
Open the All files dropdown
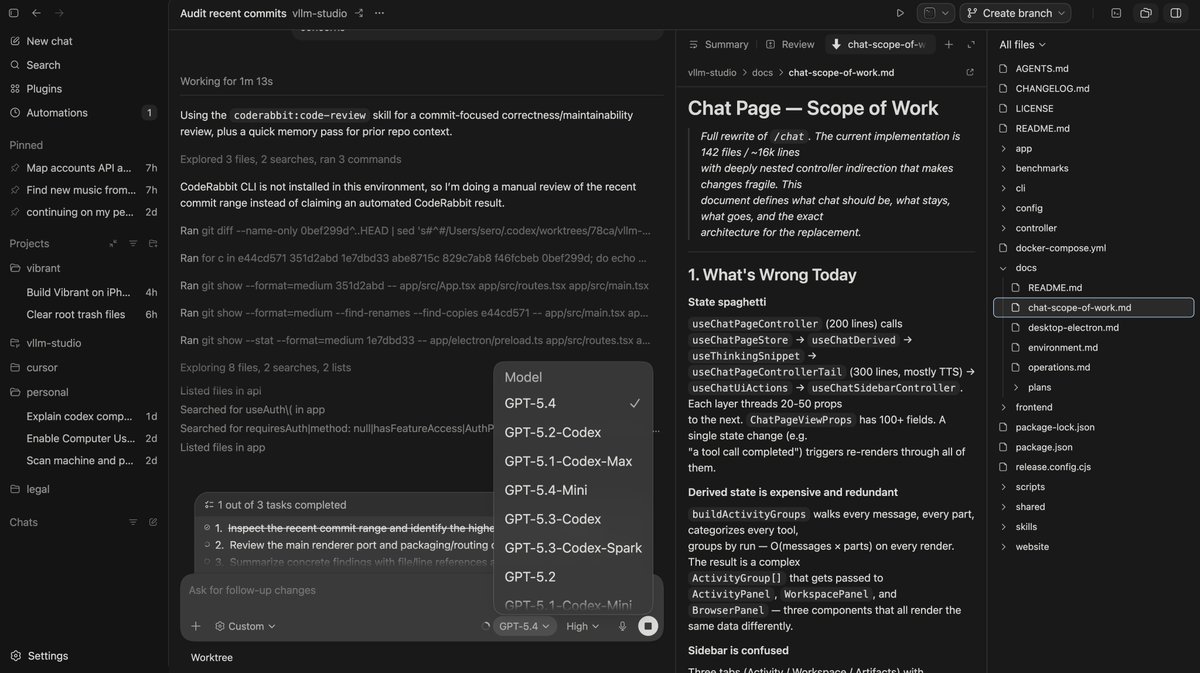[1022, 44]
